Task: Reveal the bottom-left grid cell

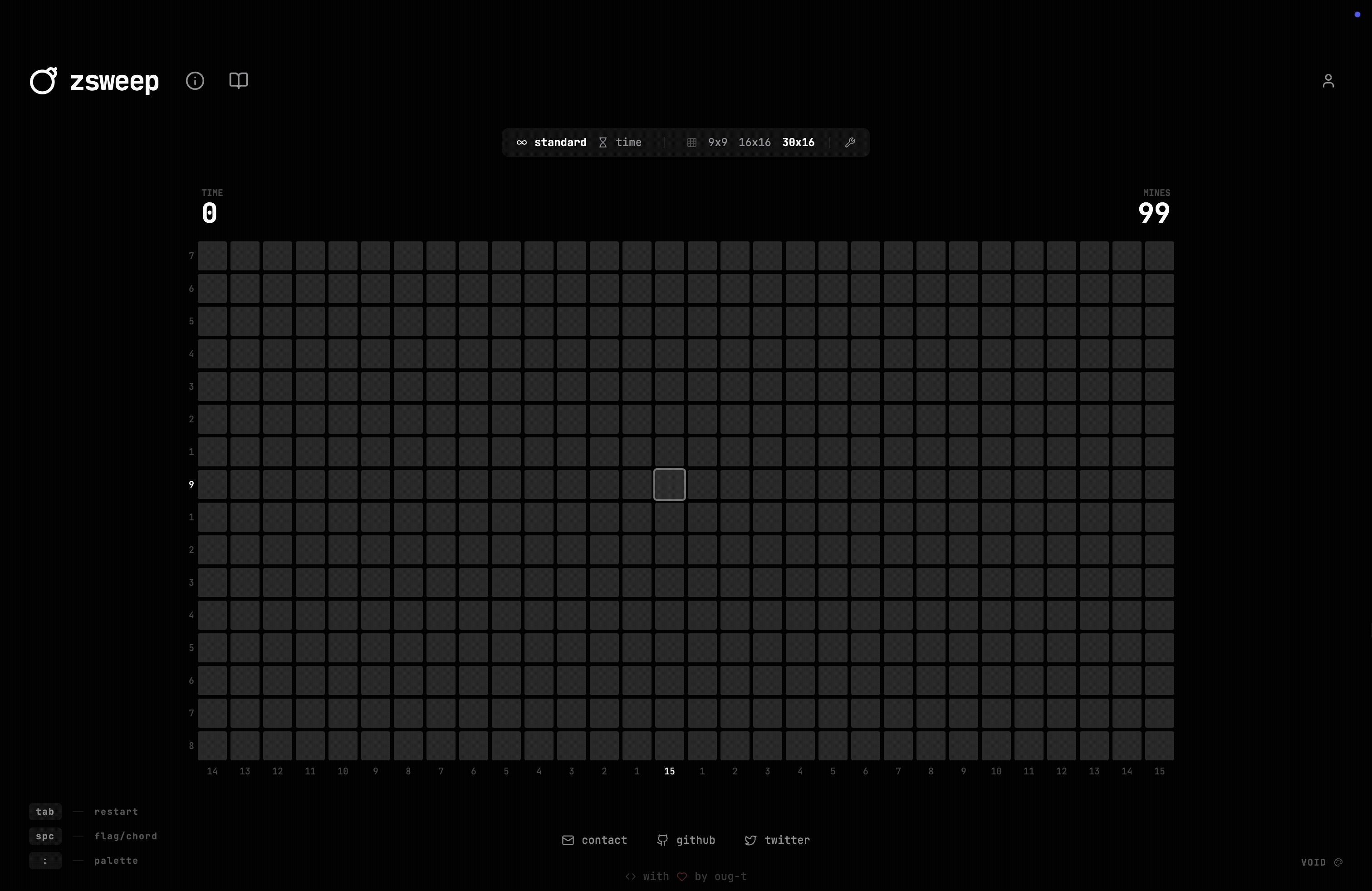Action: click(x=212, y=746)
